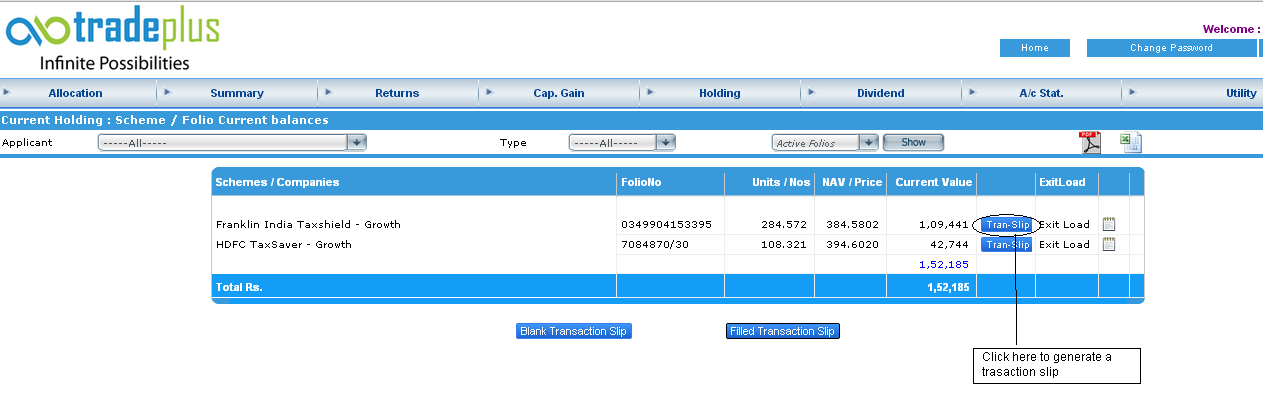Click the Change Password button
The height and width of the screenshot is (410, 1263).
coord(1171,48)
